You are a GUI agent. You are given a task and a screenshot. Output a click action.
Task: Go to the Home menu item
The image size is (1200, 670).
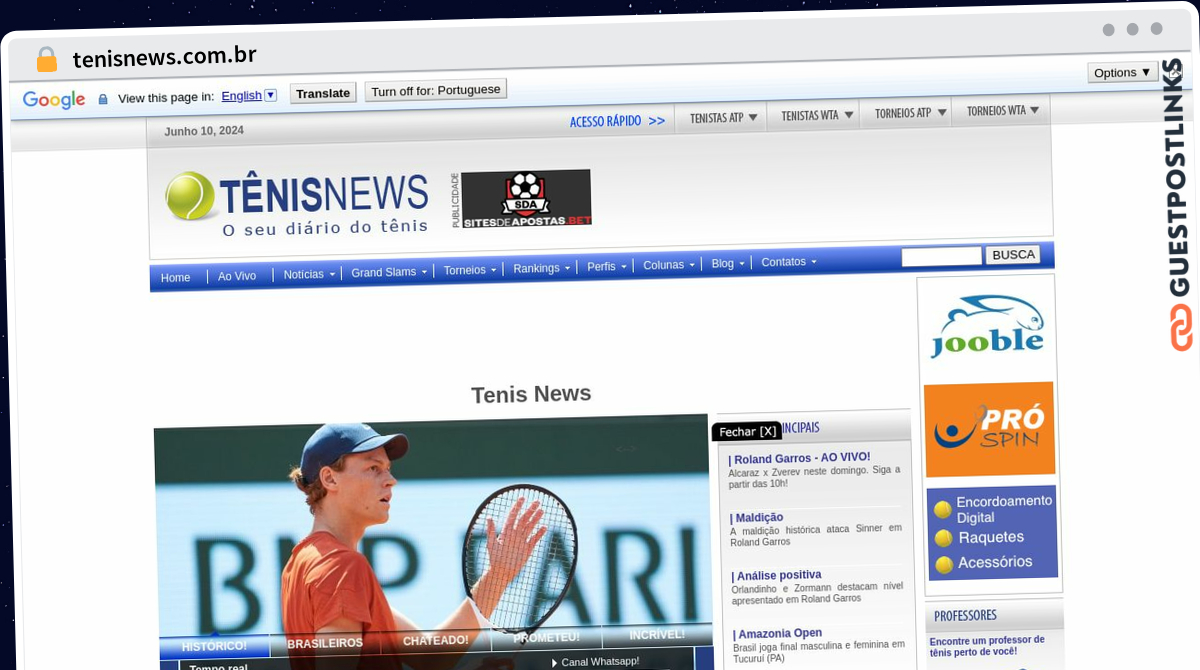[175, 278]
